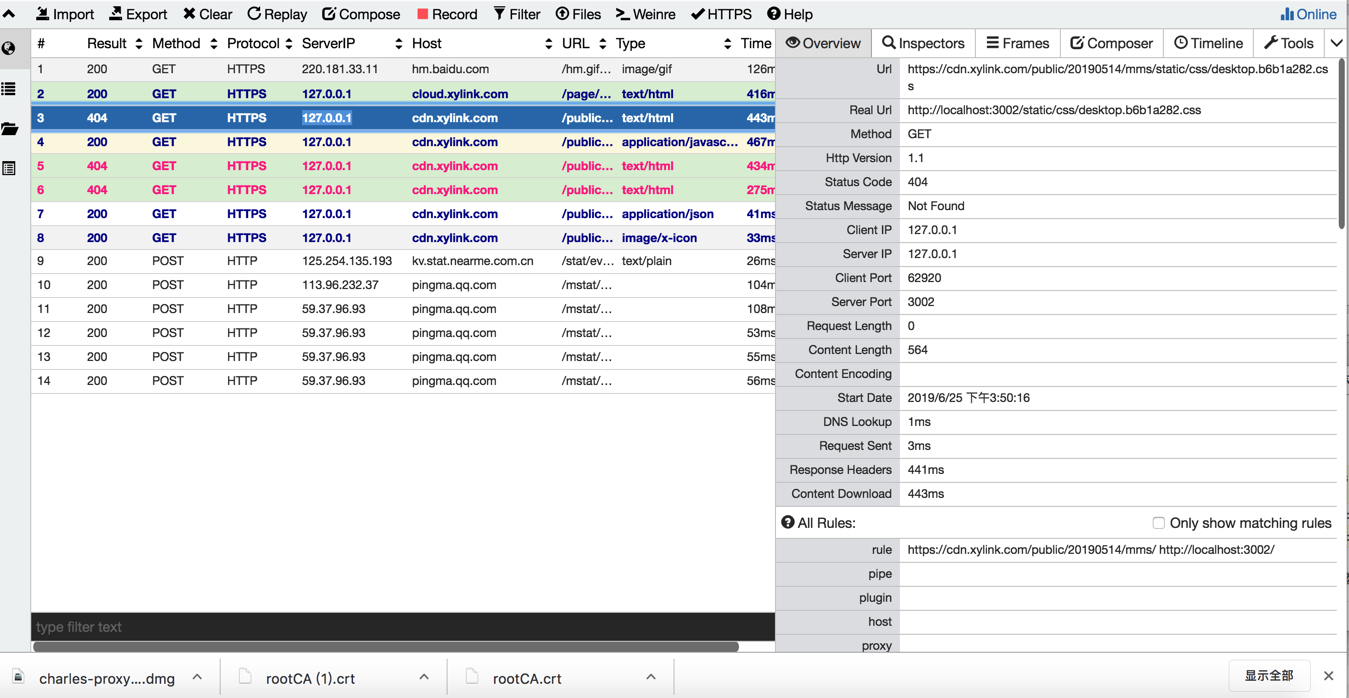This screenshot has width=1349, height=698.
Task: Open the rootCA.crt download item
Action: pos(515,678)
